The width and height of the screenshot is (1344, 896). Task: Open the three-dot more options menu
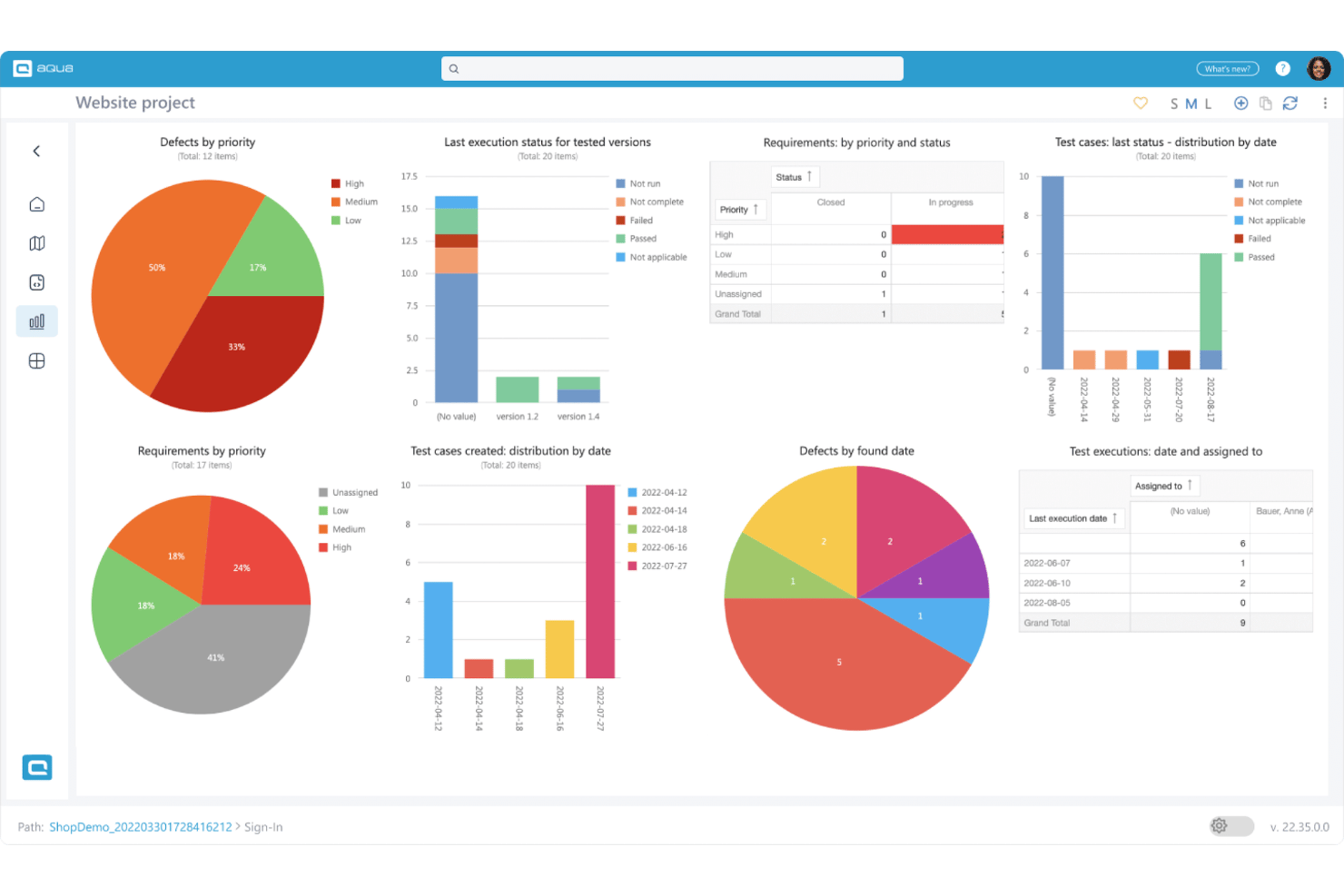[x=1325, y=103]
